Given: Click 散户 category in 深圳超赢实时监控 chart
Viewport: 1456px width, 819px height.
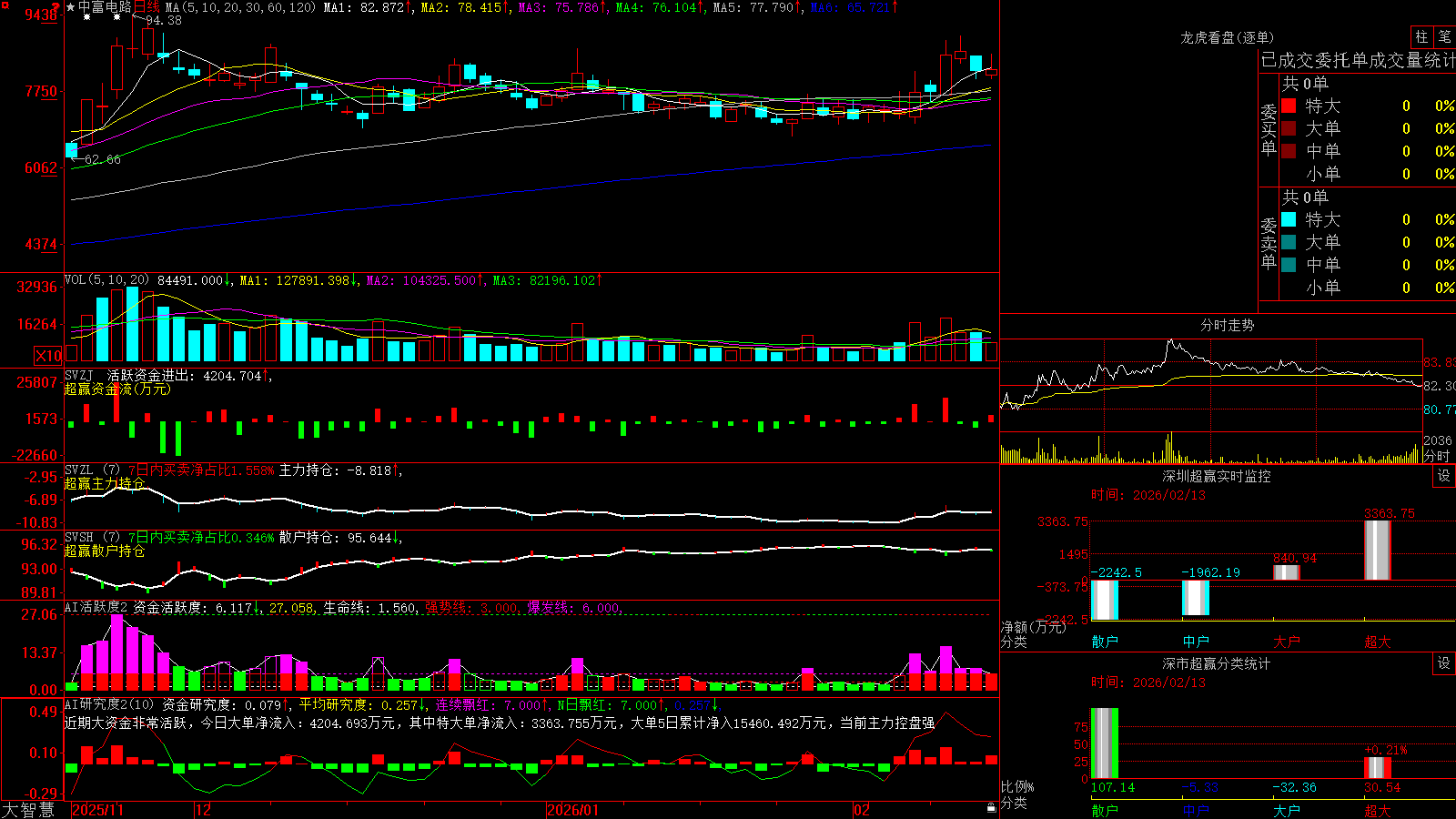Looking at the screenshot, I should coord(1105,642).
